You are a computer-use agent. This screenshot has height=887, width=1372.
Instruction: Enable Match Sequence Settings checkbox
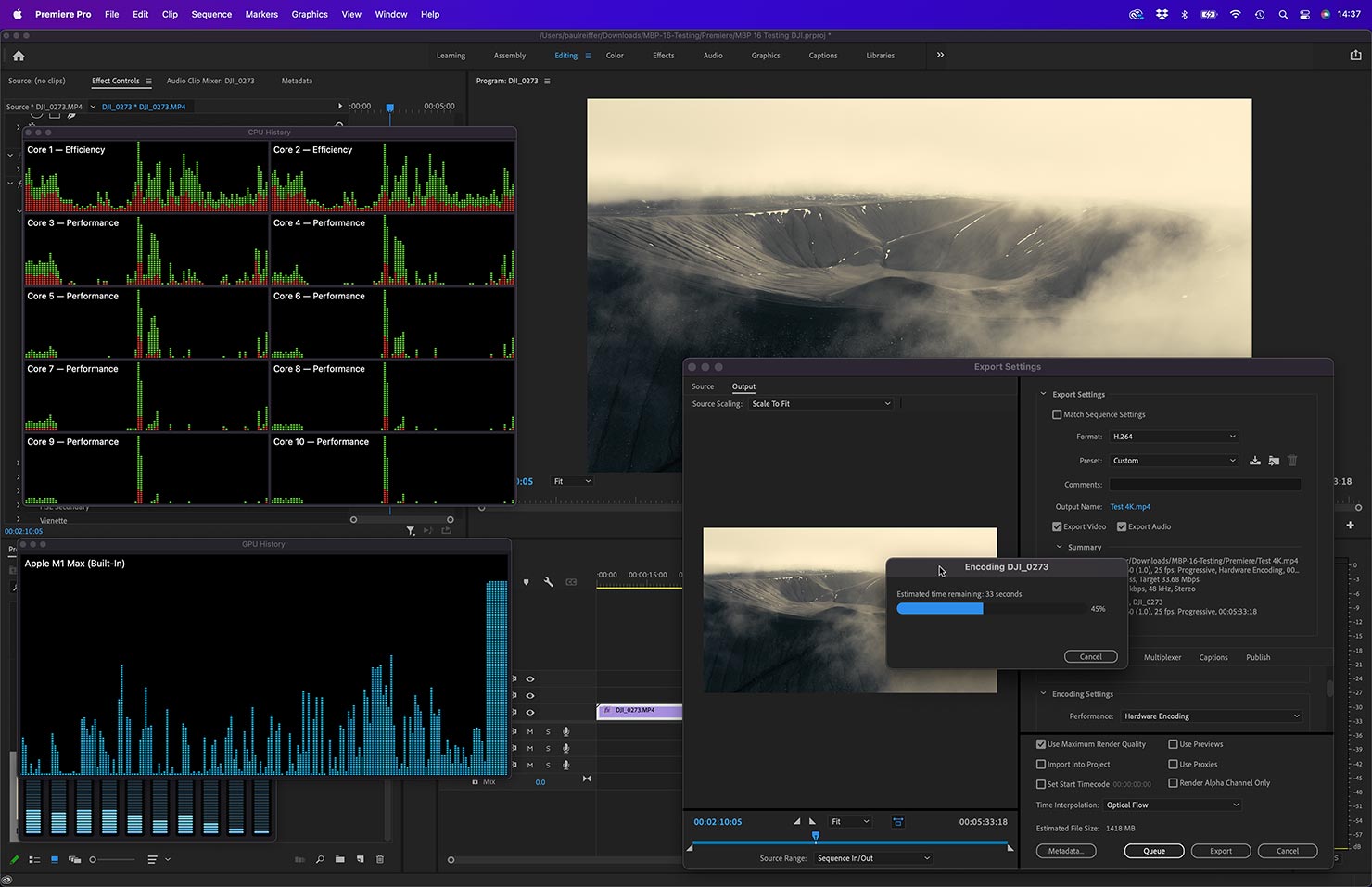click(1057, 415)
